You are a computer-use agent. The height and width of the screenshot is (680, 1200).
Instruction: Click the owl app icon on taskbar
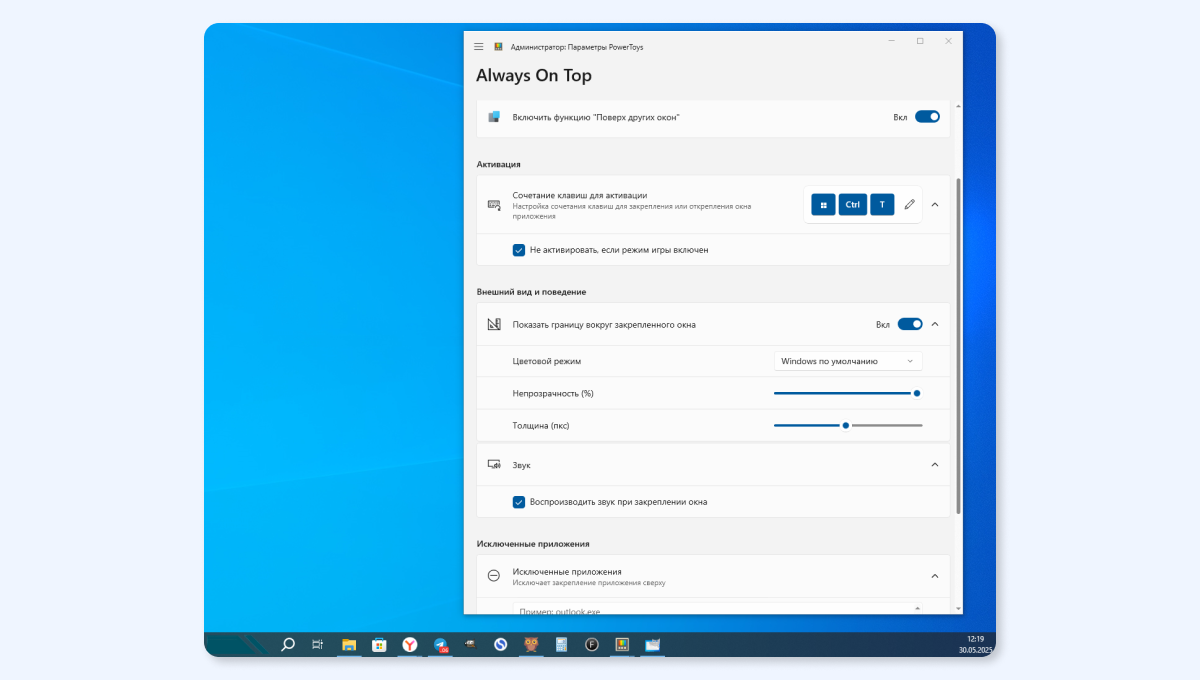[x=531, y=645]
